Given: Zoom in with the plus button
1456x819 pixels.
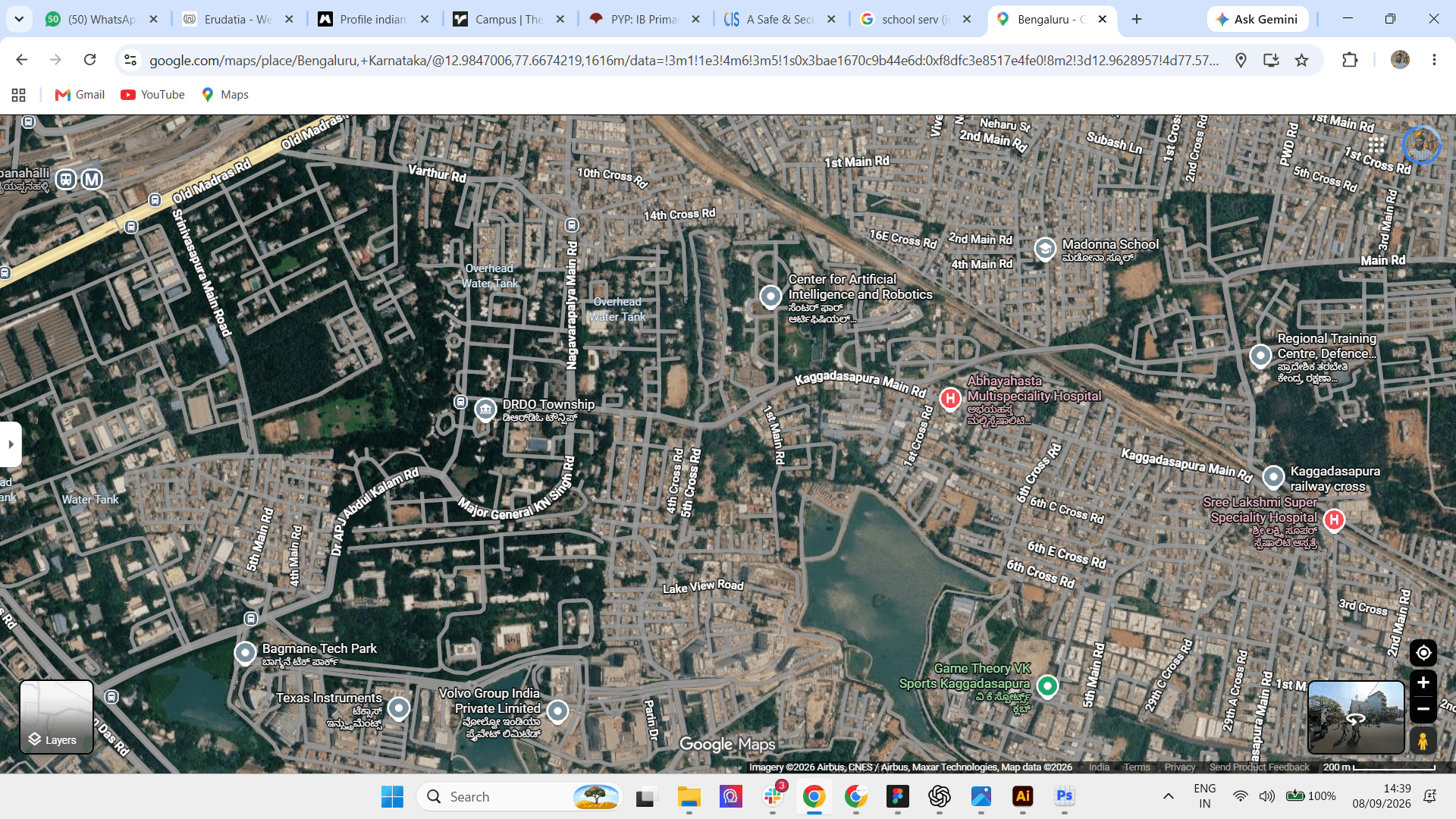Looking at the screenshot, I should point(1423,682).
